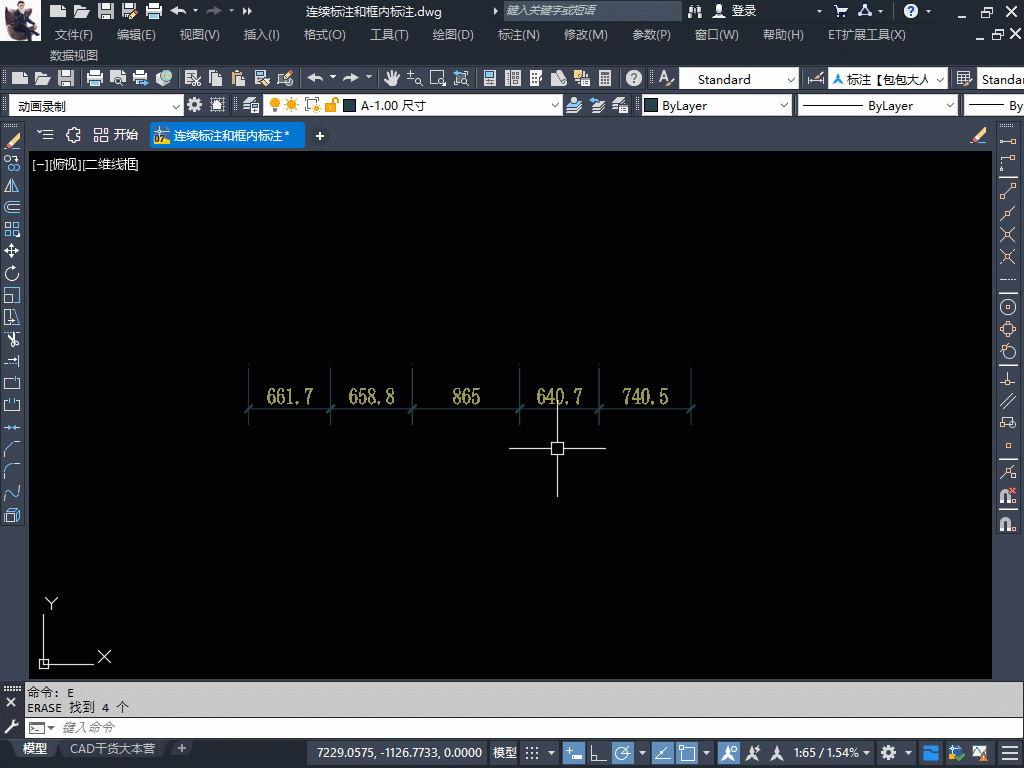Click the shopping cart icon in title bar
This screenshot has height=768, width=1024.
click(841, 10)
